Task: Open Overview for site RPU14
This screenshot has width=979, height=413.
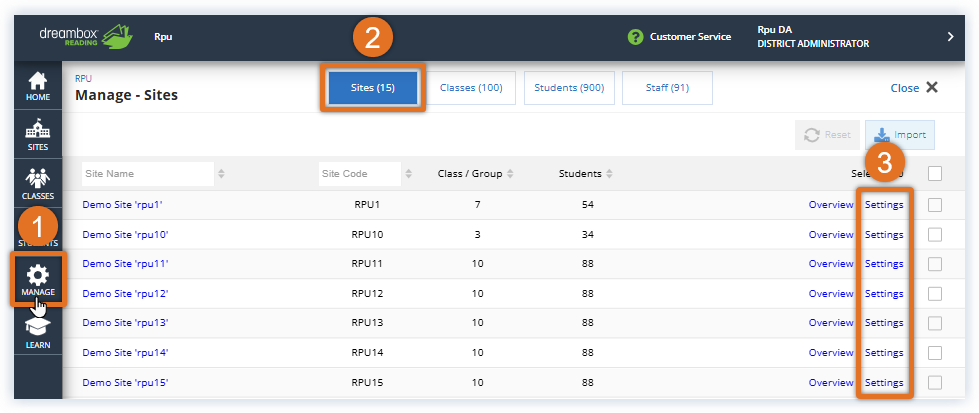Action: click(x=831, y=352)
